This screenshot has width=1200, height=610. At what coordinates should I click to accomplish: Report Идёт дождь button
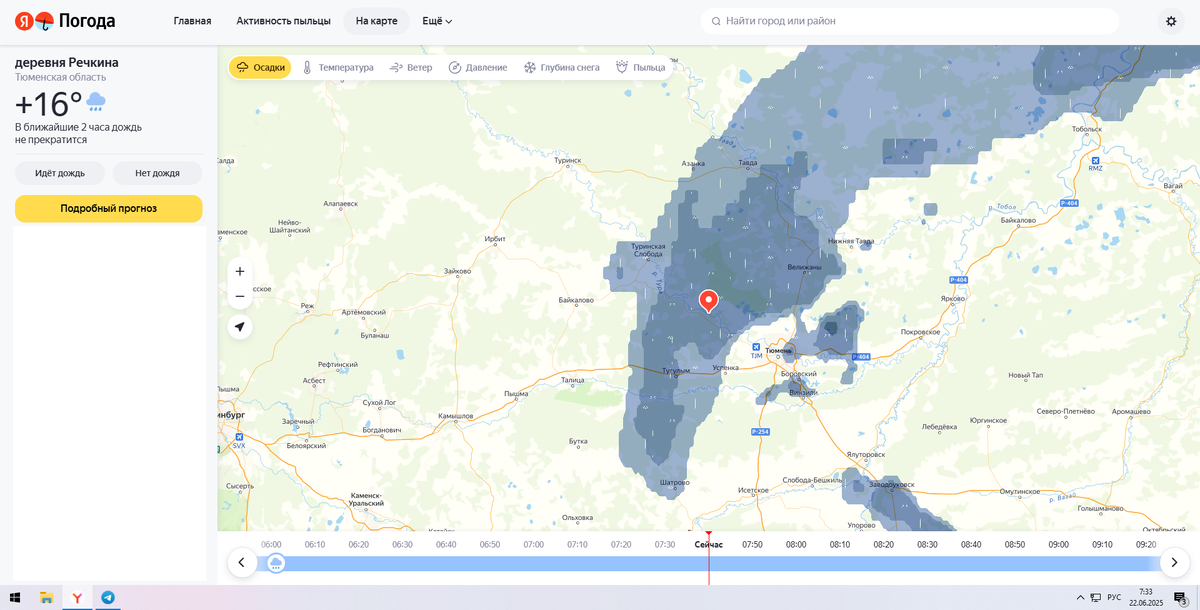(x=60, y=173)
